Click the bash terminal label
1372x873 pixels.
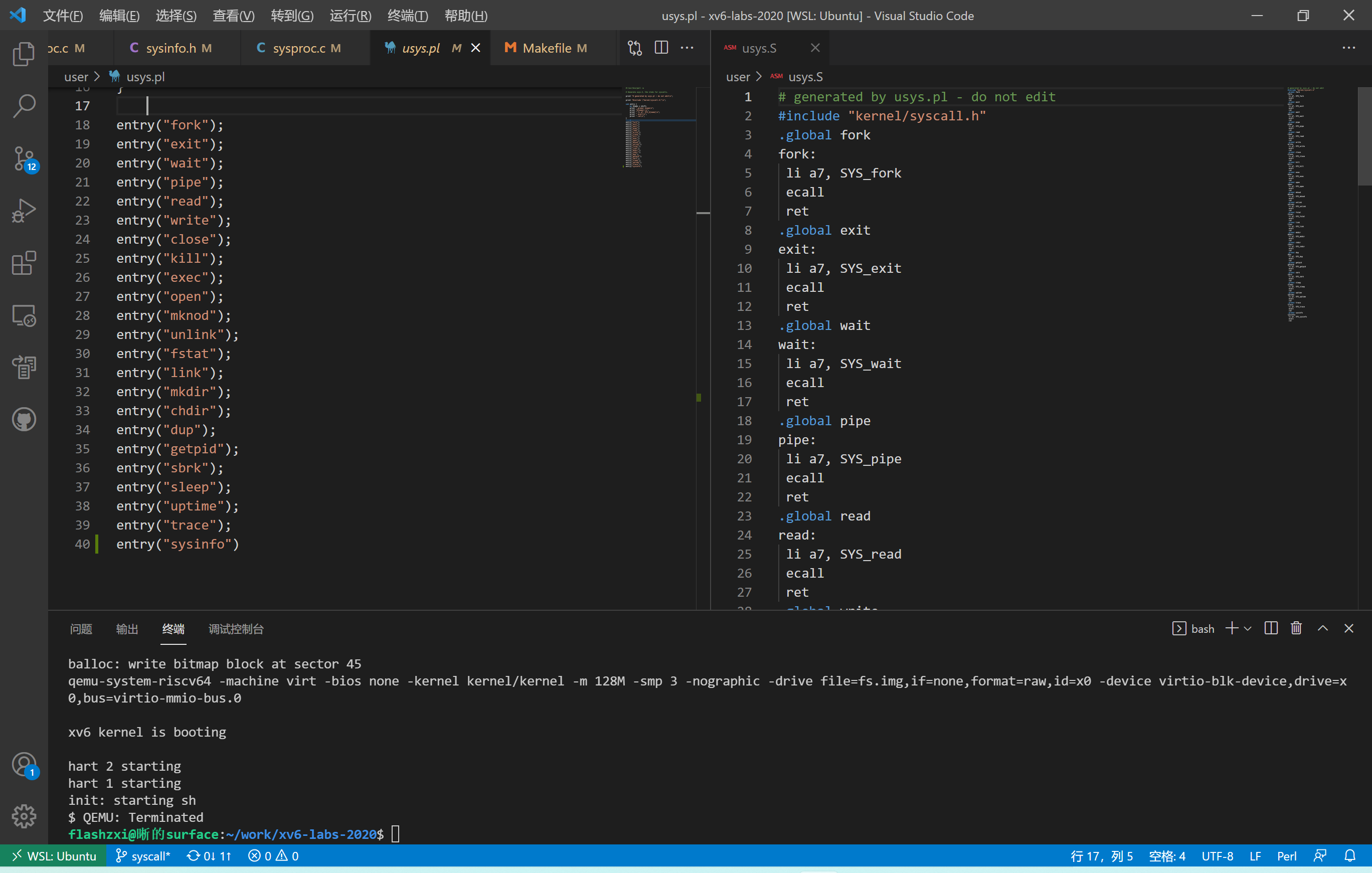[x=1193, y=628]
